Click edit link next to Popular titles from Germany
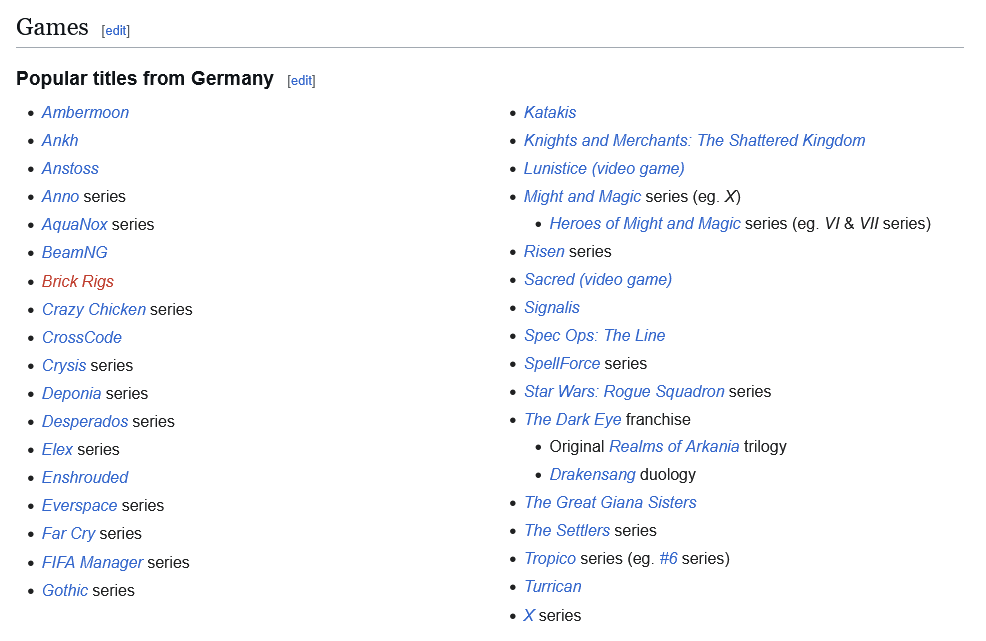The image size is (986, 641). pyautogui.click(x=301, y=81)
